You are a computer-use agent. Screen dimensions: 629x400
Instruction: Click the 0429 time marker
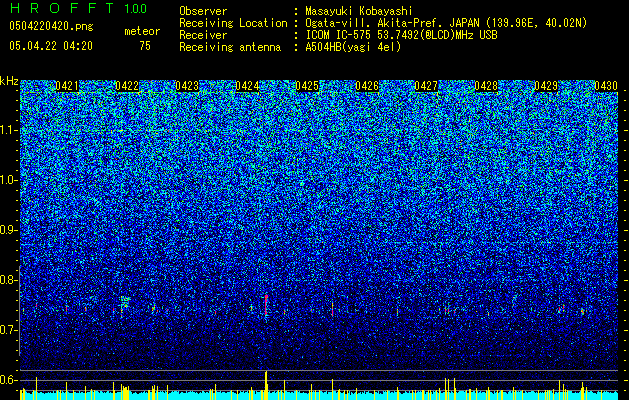tap(546, 86)
